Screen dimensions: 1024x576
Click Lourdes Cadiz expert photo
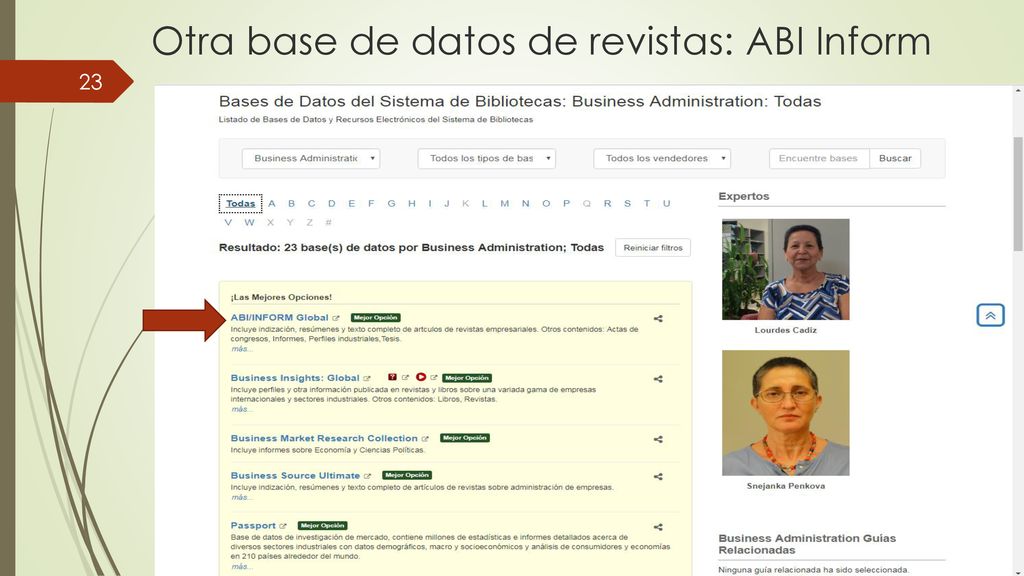786,269
